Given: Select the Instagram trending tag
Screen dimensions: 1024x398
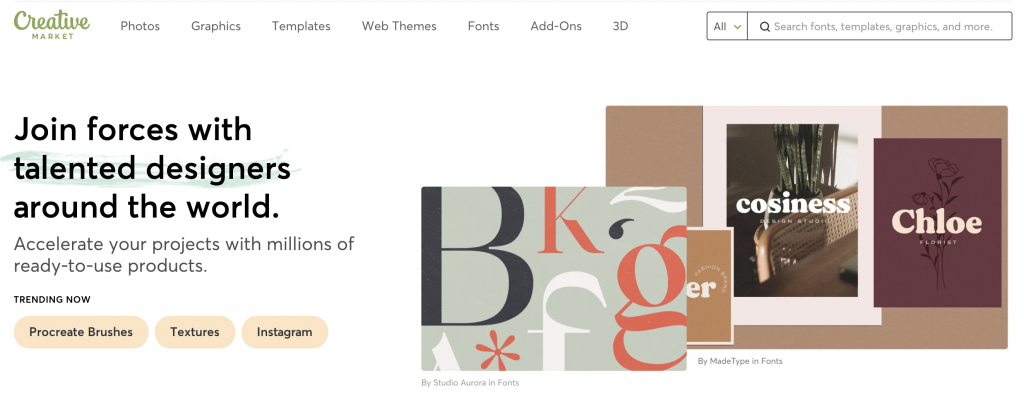Looking at the screenshot, I should pyautogui.click(x=284, y=332).
